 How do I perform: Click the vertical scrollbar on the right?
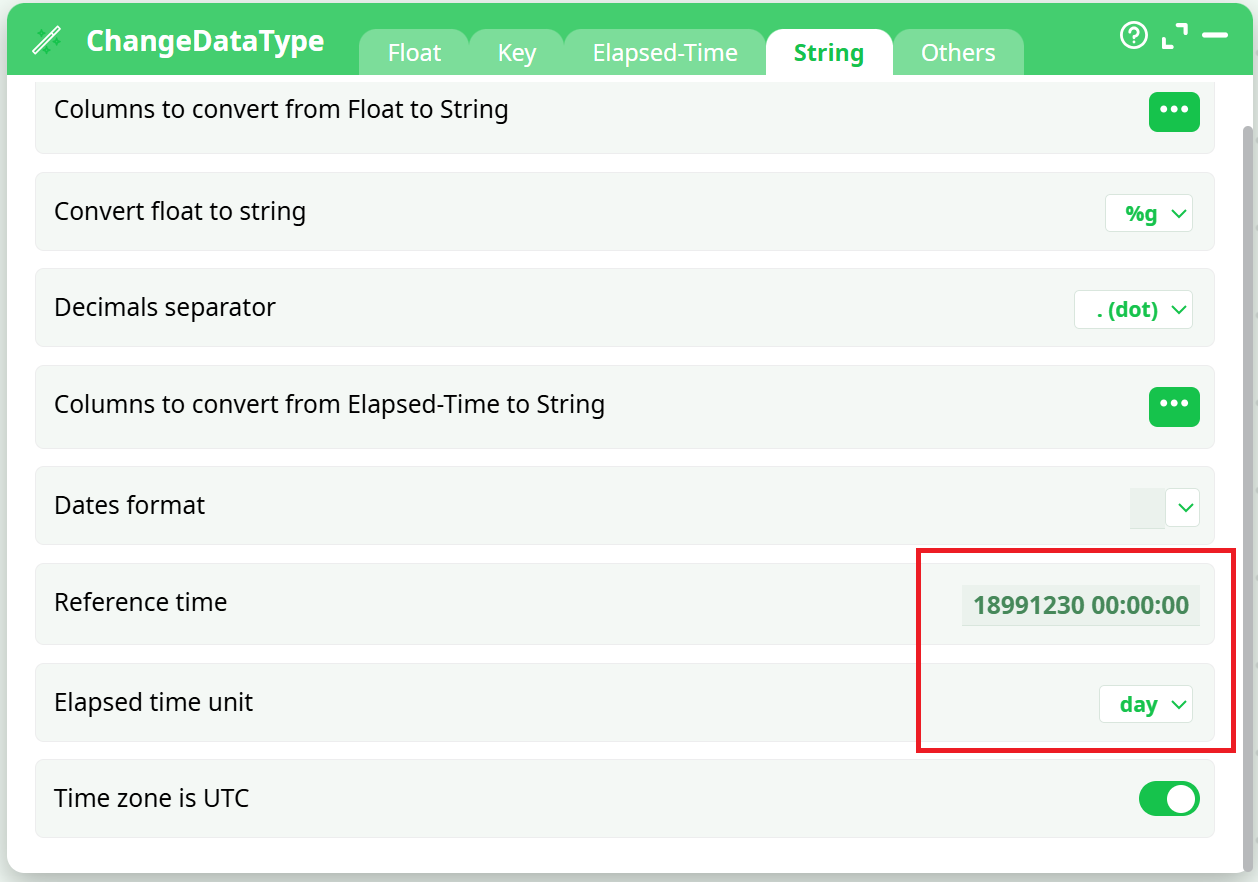click(1246, 400)
